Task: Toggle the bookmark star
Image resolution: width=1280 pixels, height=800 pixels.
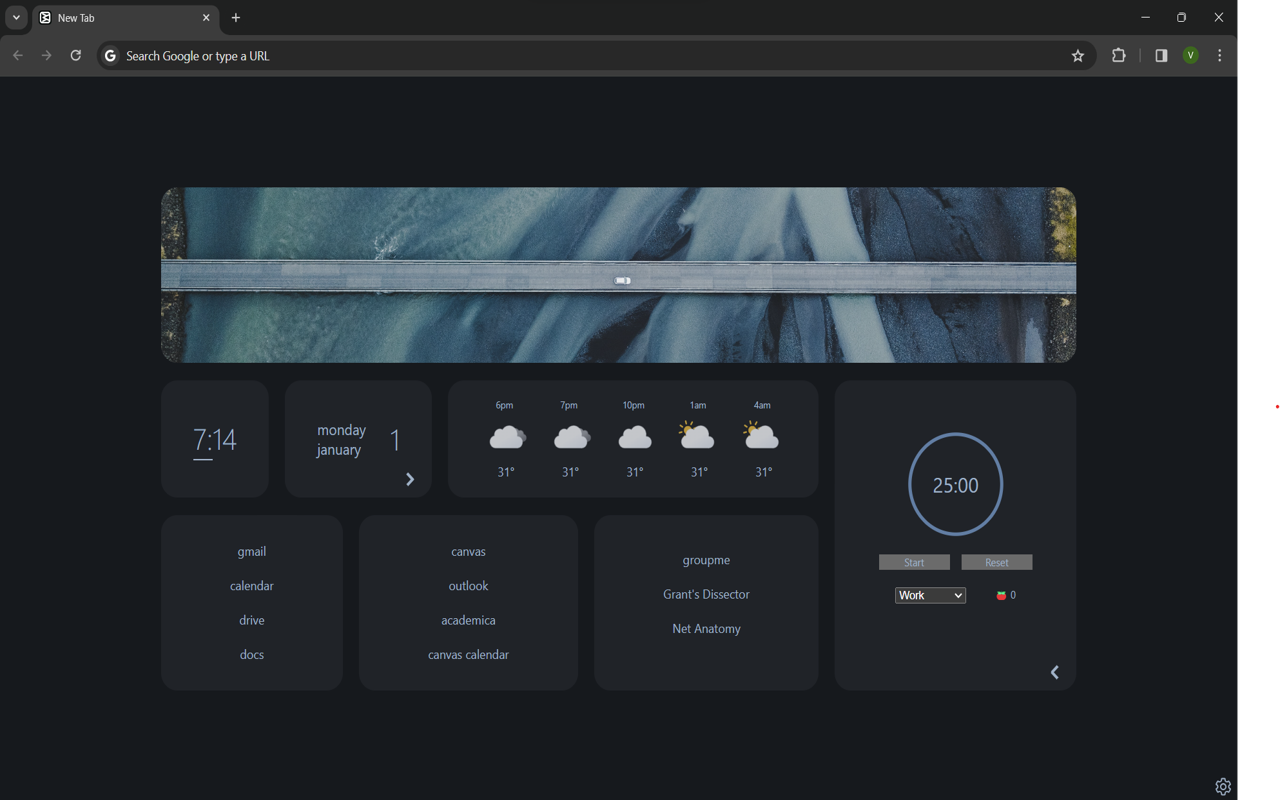Action: tap(1078, 56)
